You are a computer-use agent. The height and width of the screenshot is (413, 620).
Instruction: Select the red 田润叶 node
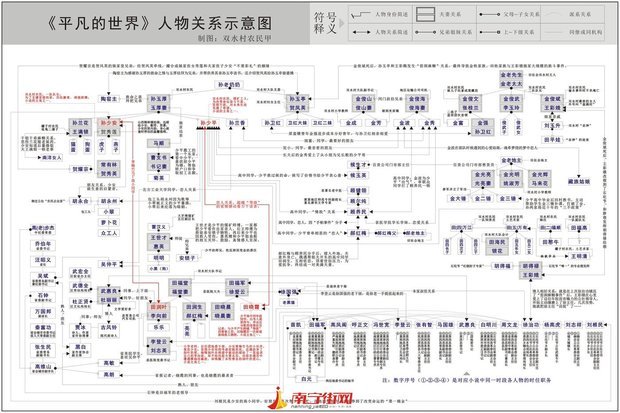coord(159,307)
